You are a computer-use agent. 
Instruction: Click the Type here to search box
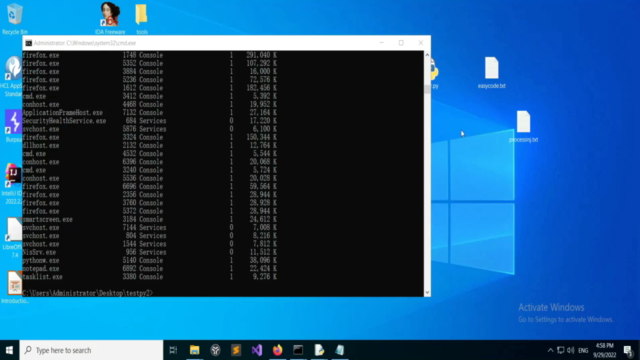click(91, 350)
